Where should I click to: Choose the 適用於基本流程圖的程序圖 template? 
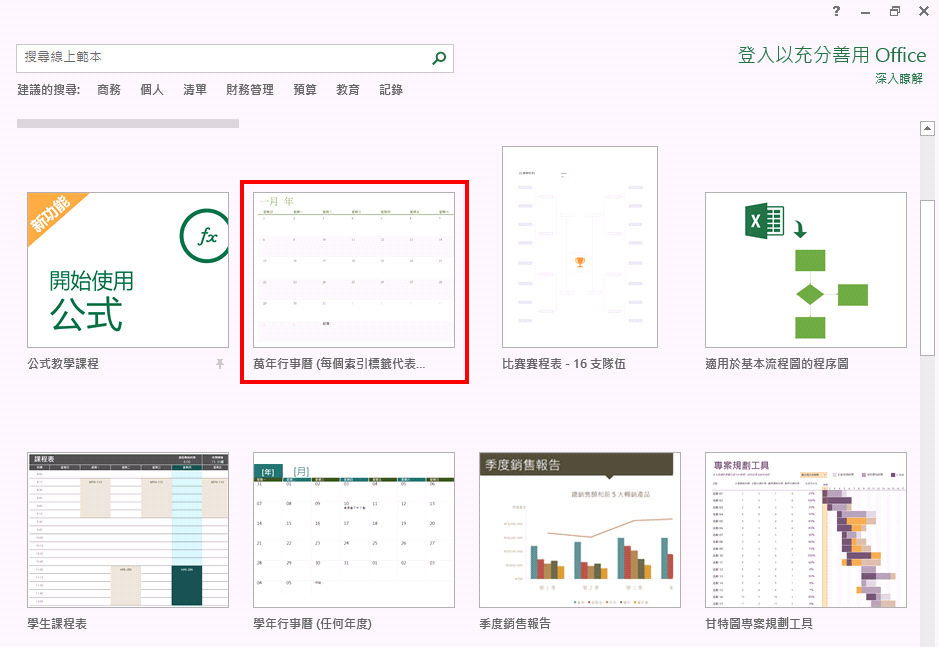[x=806, y=270]
